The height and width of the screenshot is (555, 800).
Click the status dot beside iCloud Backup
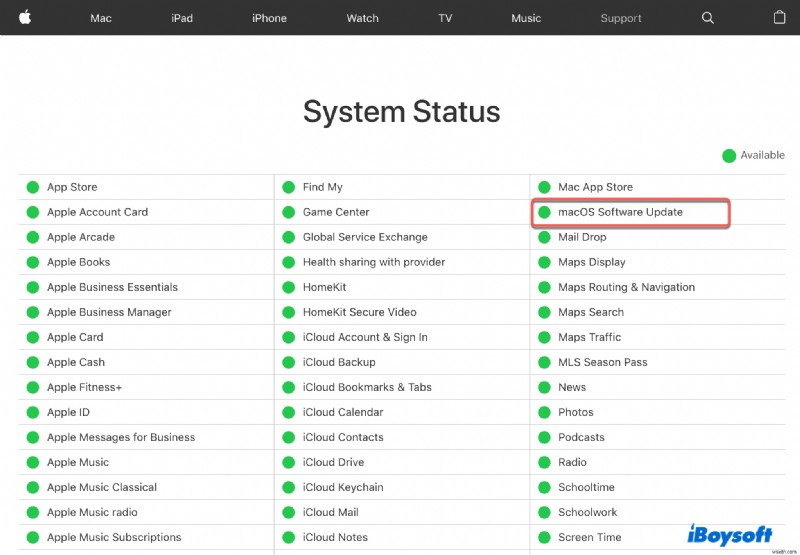(289, 362)
